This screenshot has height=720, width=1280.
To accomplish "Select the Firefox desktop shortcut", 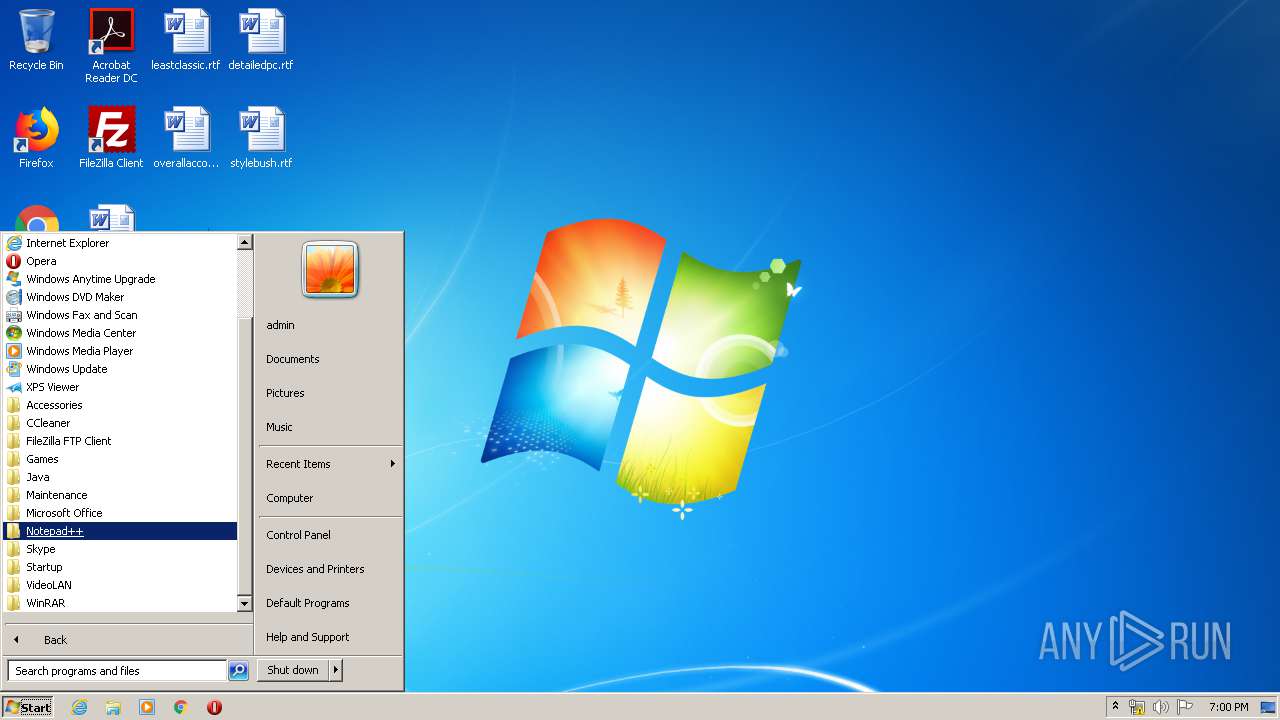I will pos(36,138).
